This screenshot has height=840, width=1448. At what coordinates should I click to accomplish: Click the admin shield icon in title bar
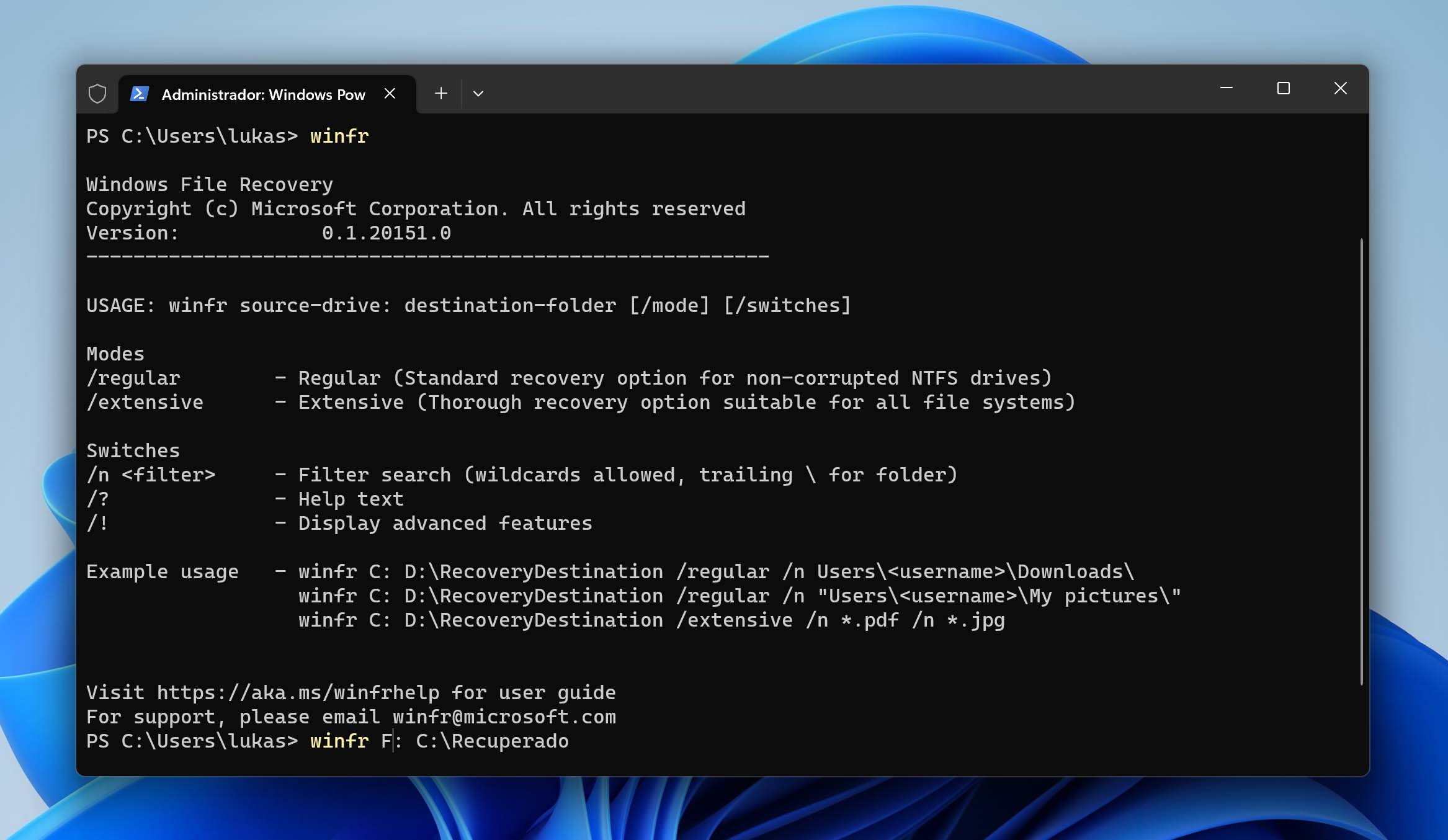click(x=97, y=94)
